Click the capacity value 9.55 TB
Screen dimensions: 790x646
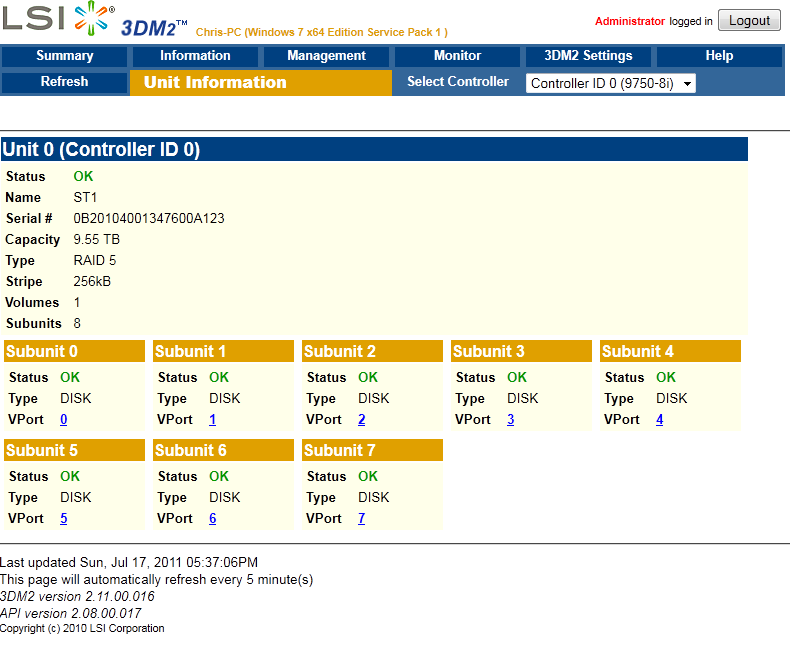(x=97, y=239)
